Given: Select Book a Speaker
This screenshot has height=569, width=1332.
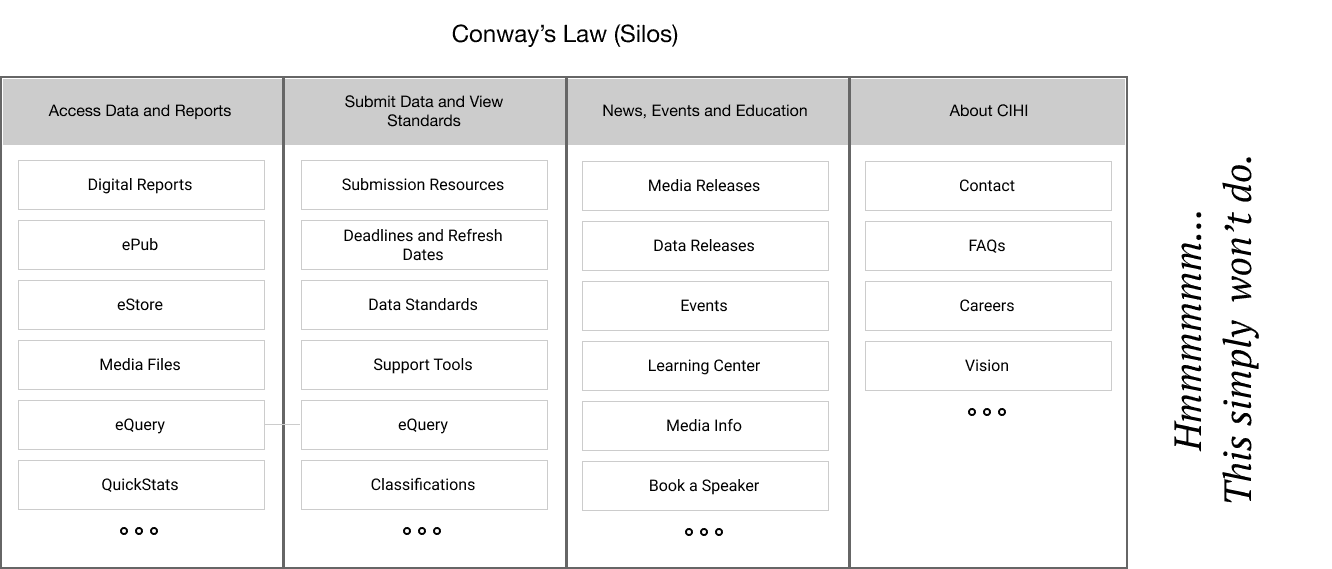Looking at the screenshot, I should 705,486.
